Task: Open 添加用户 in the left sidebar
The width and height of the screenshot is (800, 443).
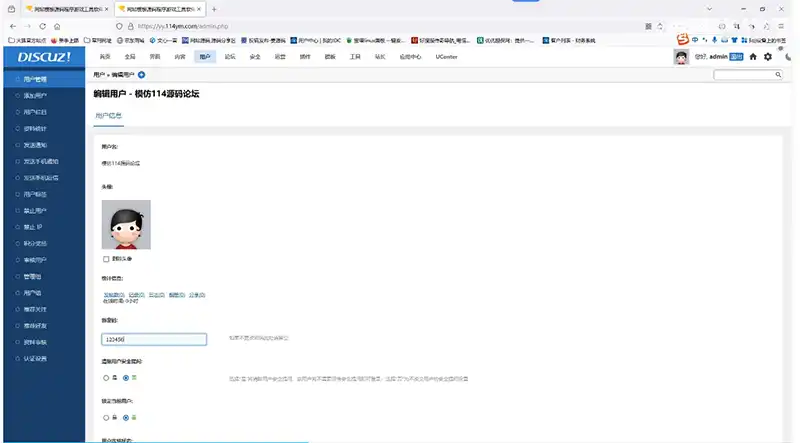Action: click(x=35, y=95)
